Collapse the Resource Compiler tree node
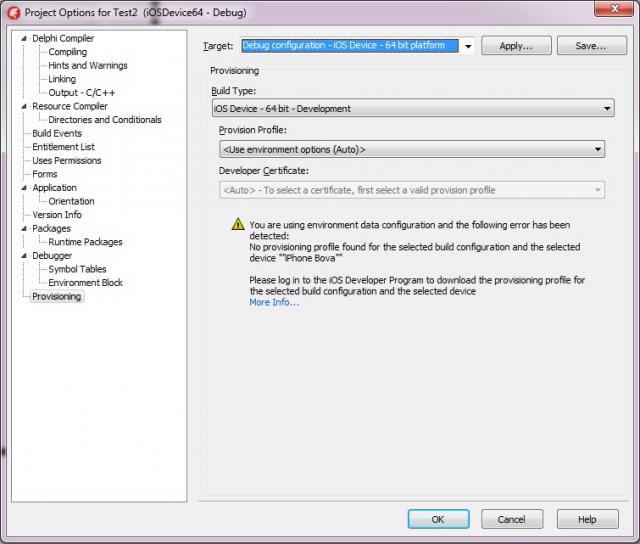 click(24, 106)
